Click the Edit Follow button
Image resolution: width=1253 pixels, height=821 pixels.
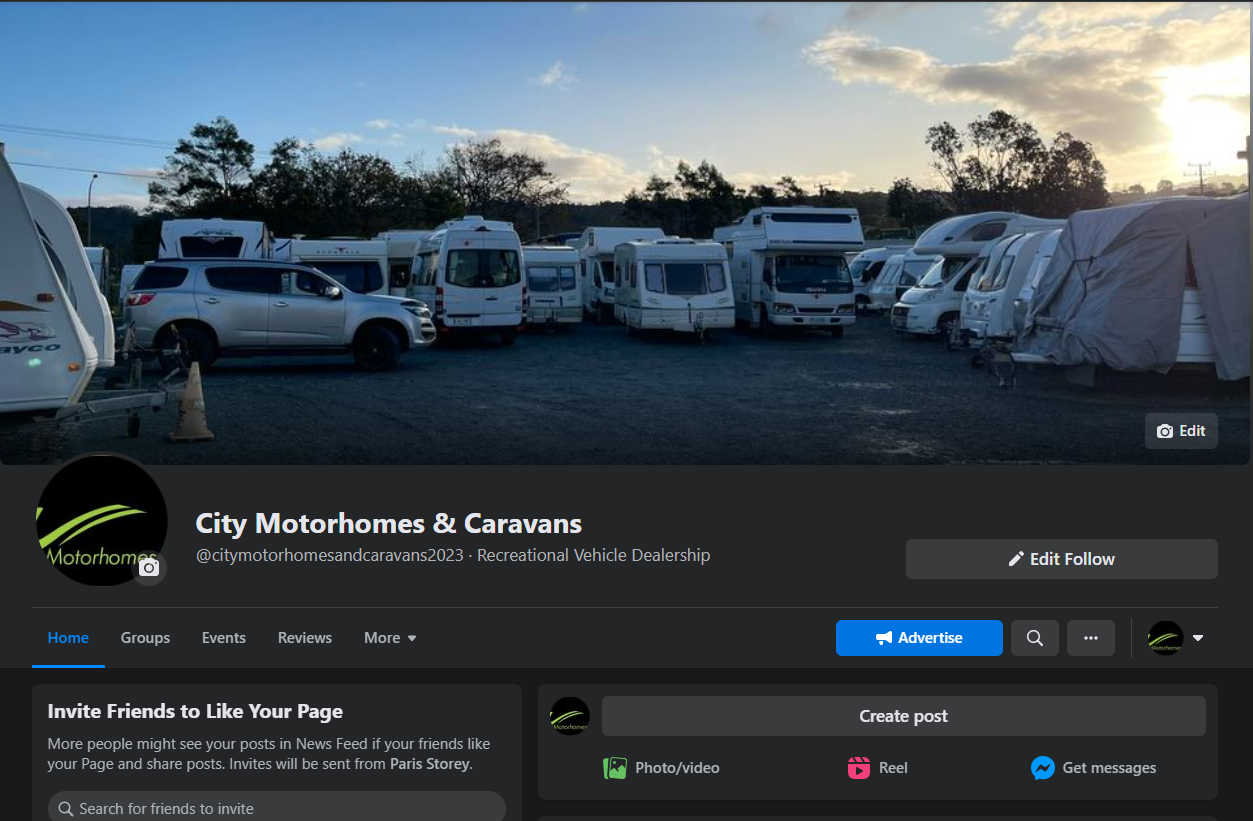(1062, 559)
